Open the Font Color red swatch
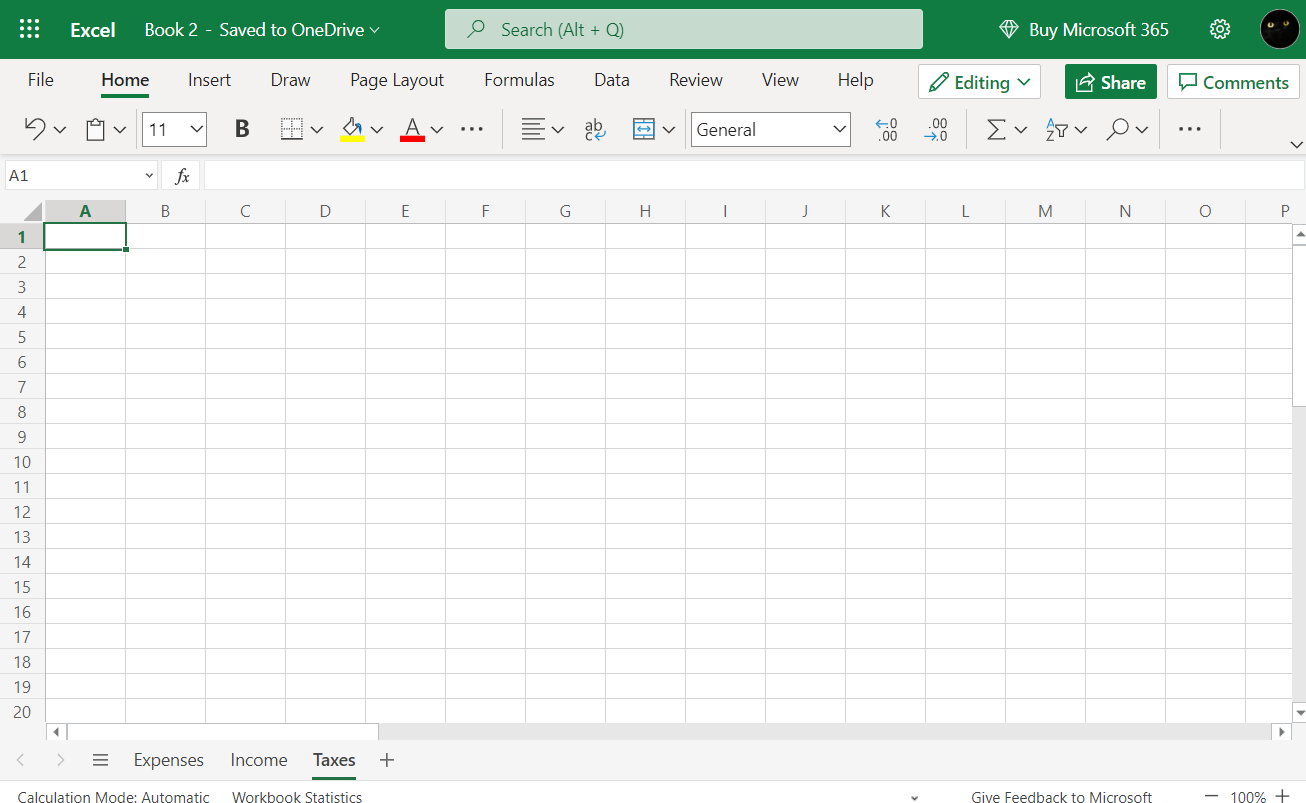 (x=412, y=129)
